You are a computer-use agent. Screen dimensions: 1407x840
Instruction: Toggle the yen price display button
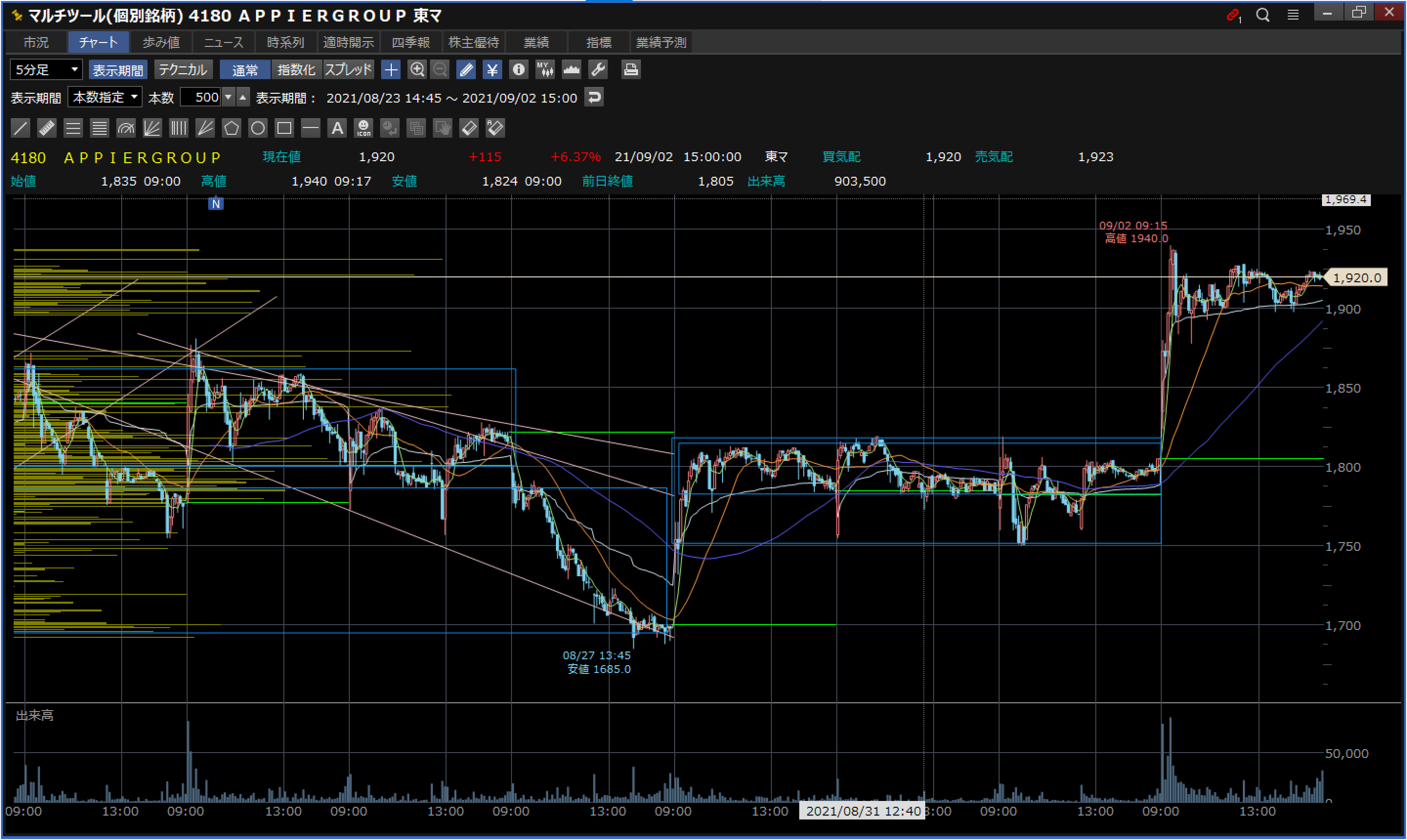(492, 70)
